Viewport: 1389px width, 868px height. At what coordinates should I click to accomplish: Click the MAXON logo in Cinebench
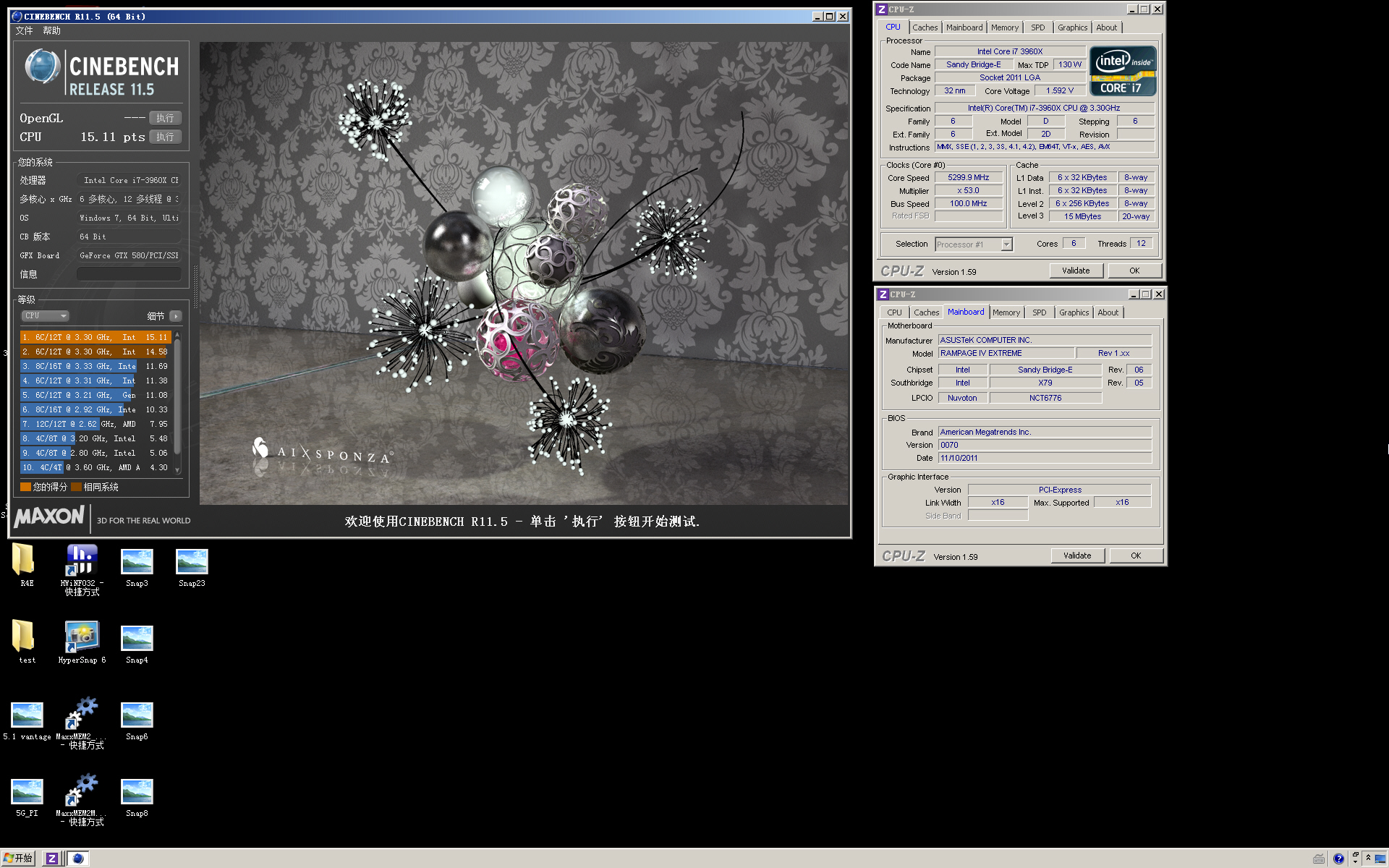click(x=49, y=516)
